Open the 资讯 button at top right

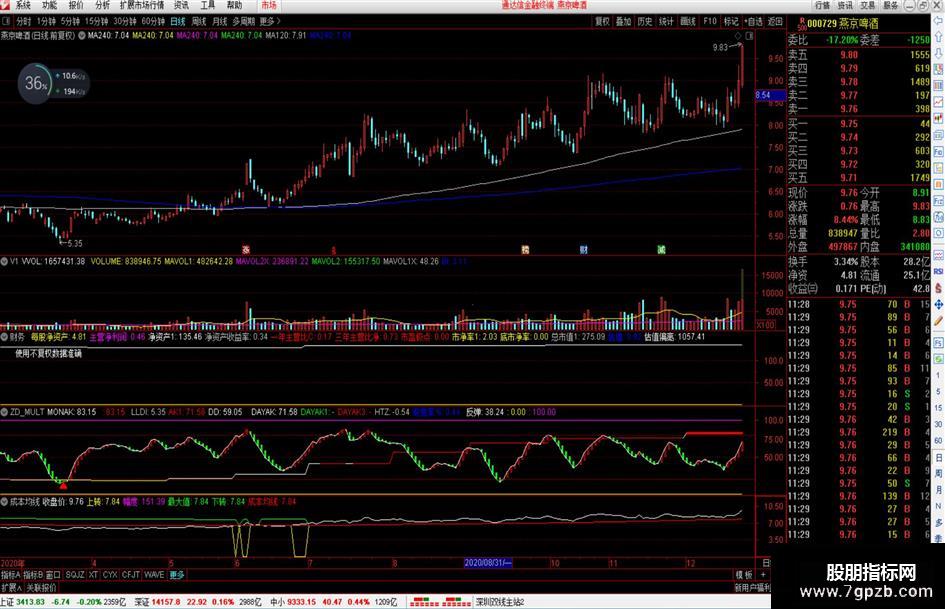click(x=845, y=5)
